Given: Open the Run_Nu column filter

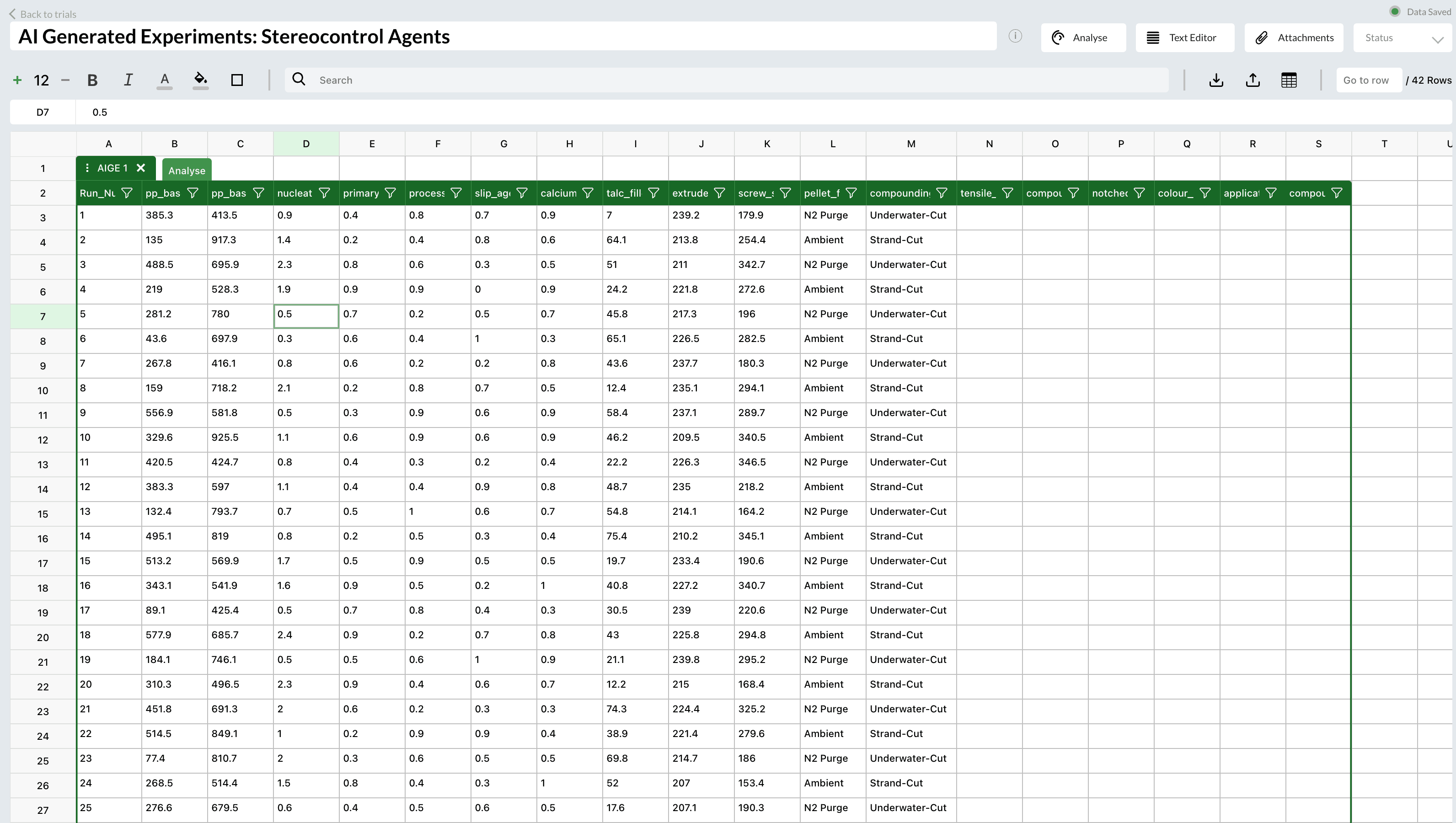Looking at the screenshot, I should (127, 193).
